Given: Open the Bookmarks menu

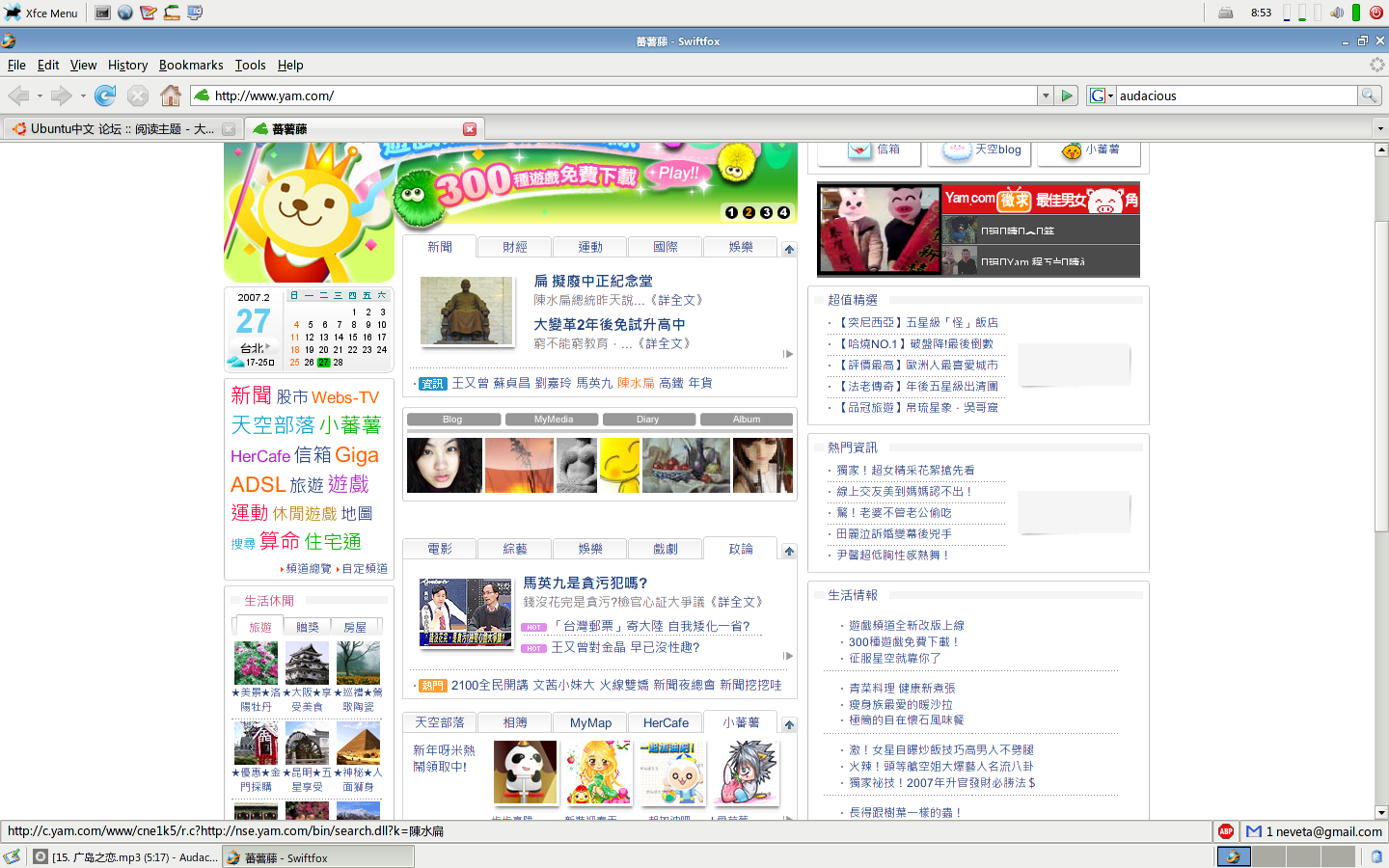Looking at the screenshot, I should click(x=191, y=65).
